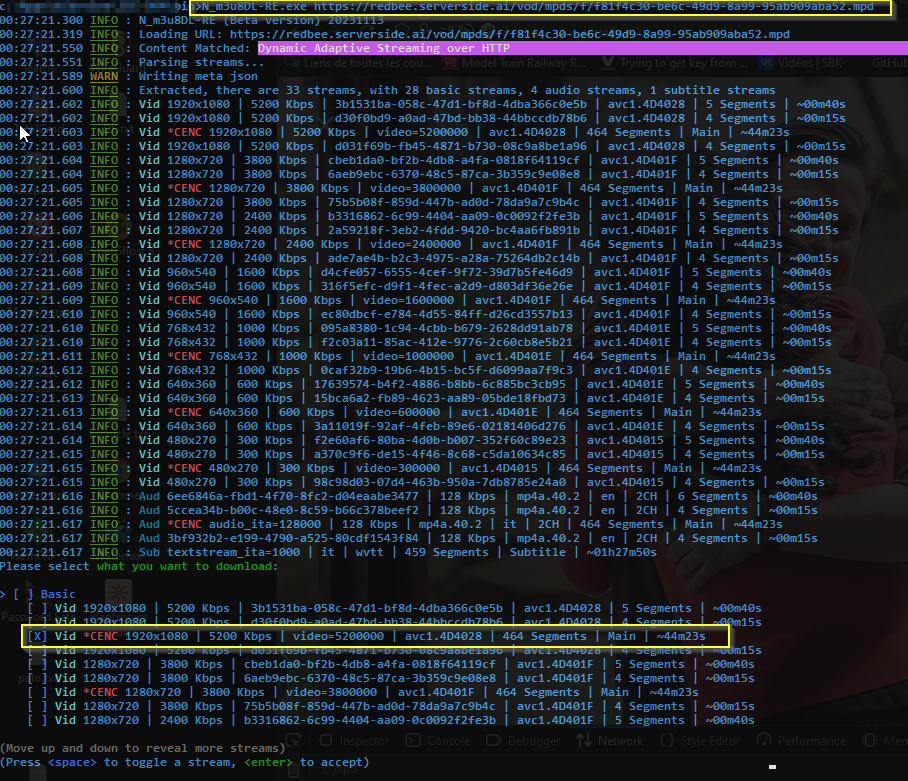The image size is (908, 781).
Task: Click 'Please select what you want to download' prompt
Action: pyautogui.click(x=139, y=566)
